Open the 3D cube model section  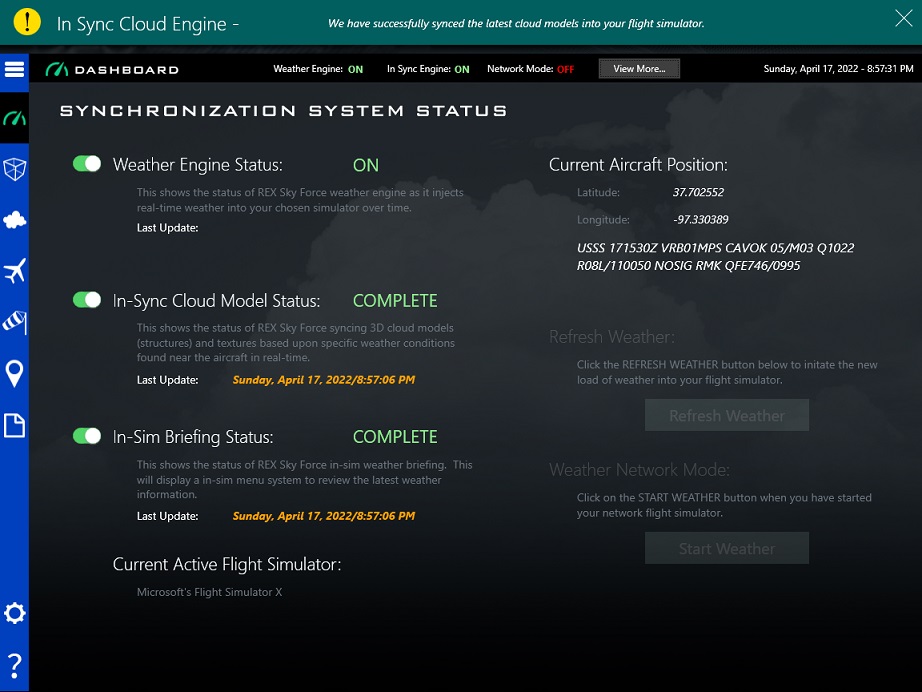point(14,169)
